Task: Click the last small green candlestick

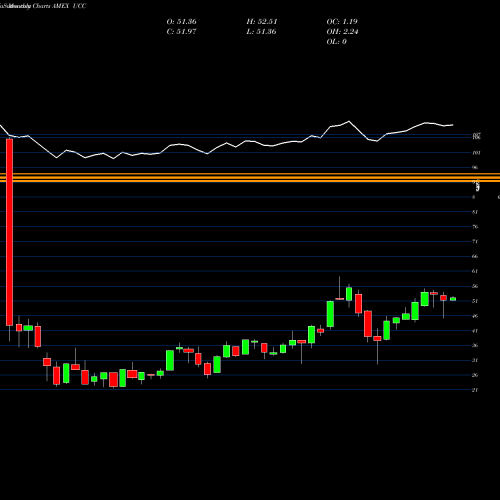Action: (453, 299)
